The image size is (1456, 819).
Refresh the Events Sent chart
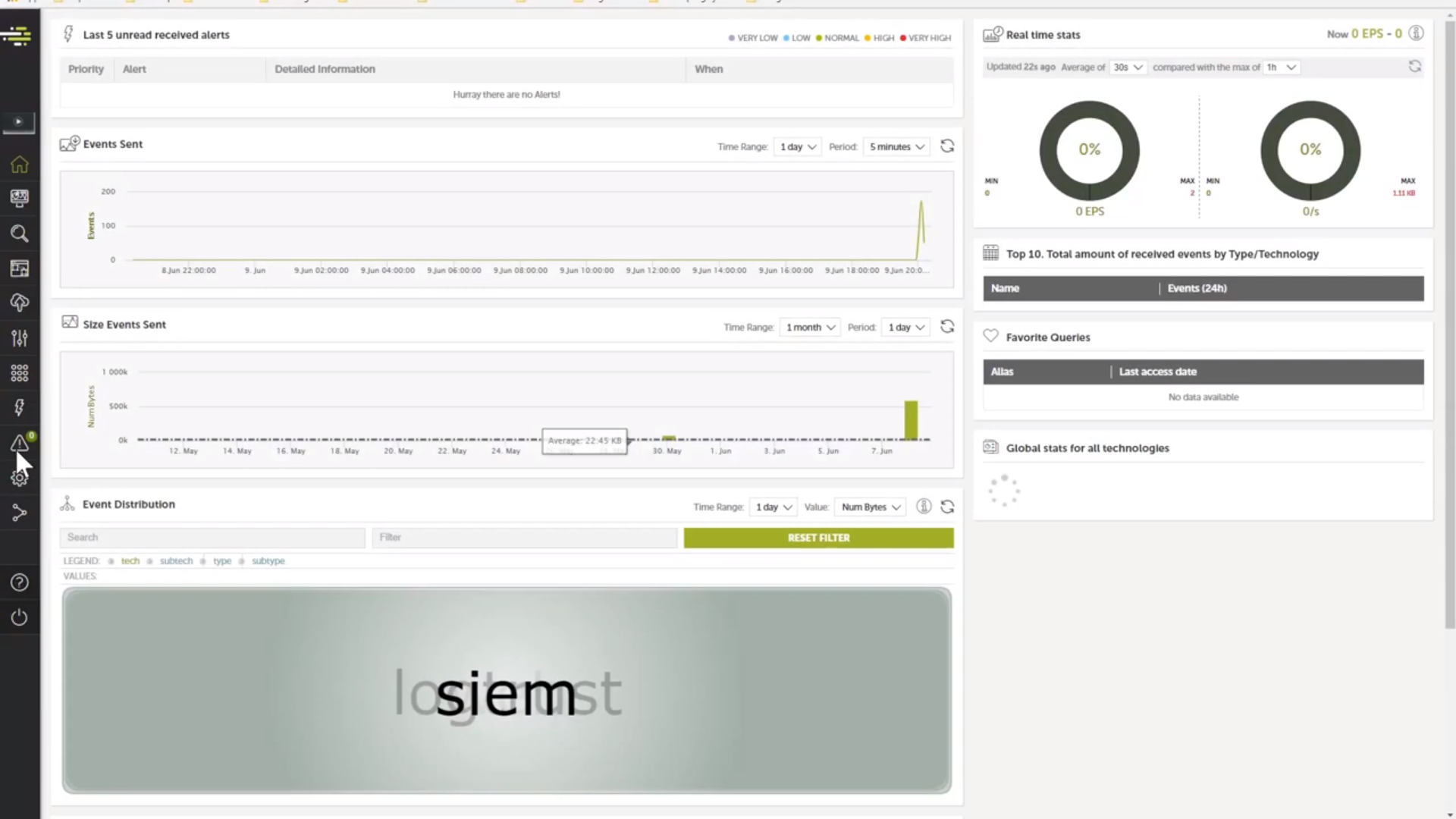point(947,146)
